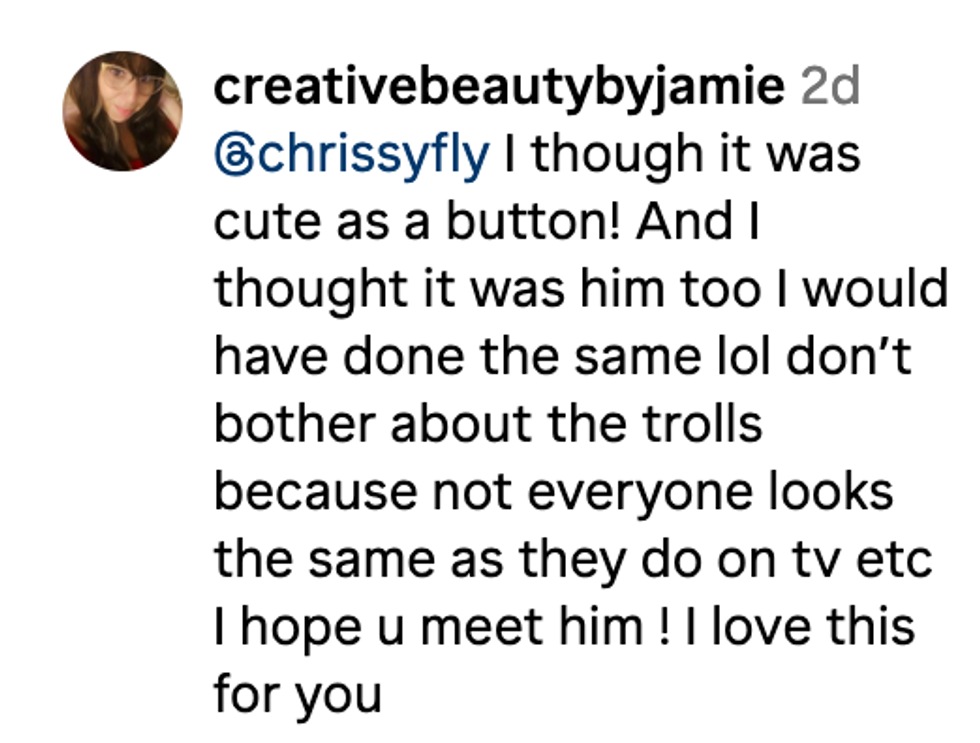Click the line "bother about the trolls"
The height and width of the screenshot is (743, 980).
pyautogui.click(x=488, y=424)
